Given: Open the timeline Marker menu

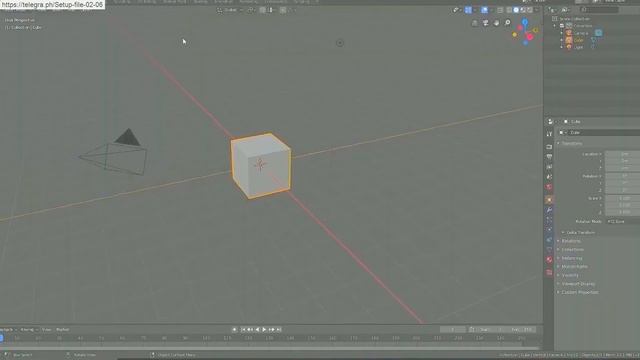Looking at the screenshot, I should pos(62,329).
